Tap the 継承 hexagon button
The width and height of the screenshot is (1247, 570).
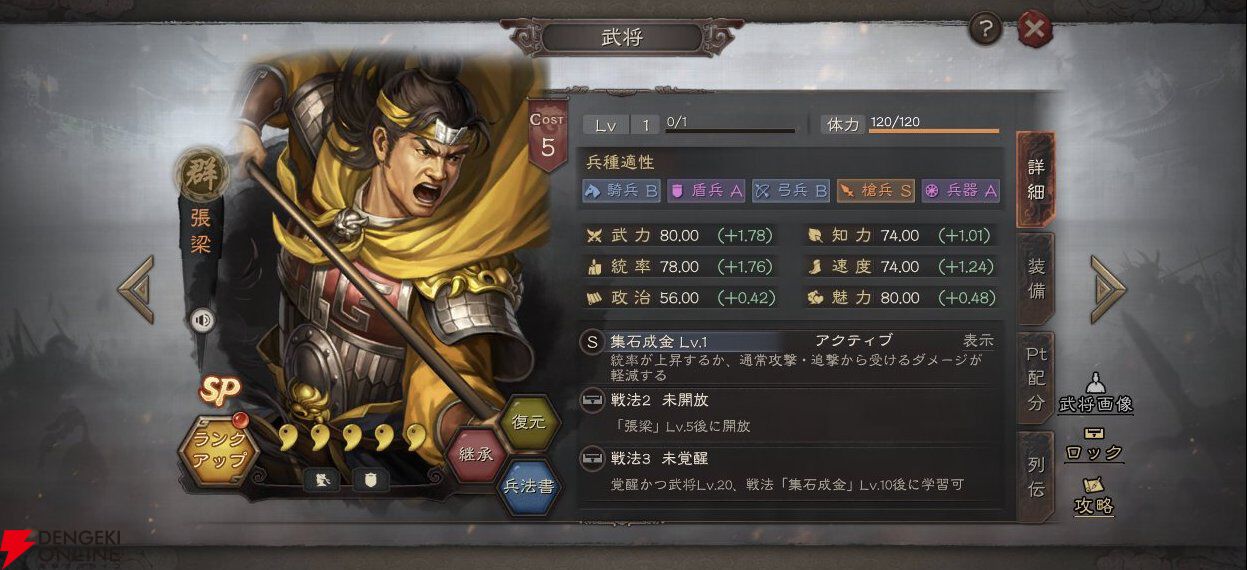[x=477, y=453]
